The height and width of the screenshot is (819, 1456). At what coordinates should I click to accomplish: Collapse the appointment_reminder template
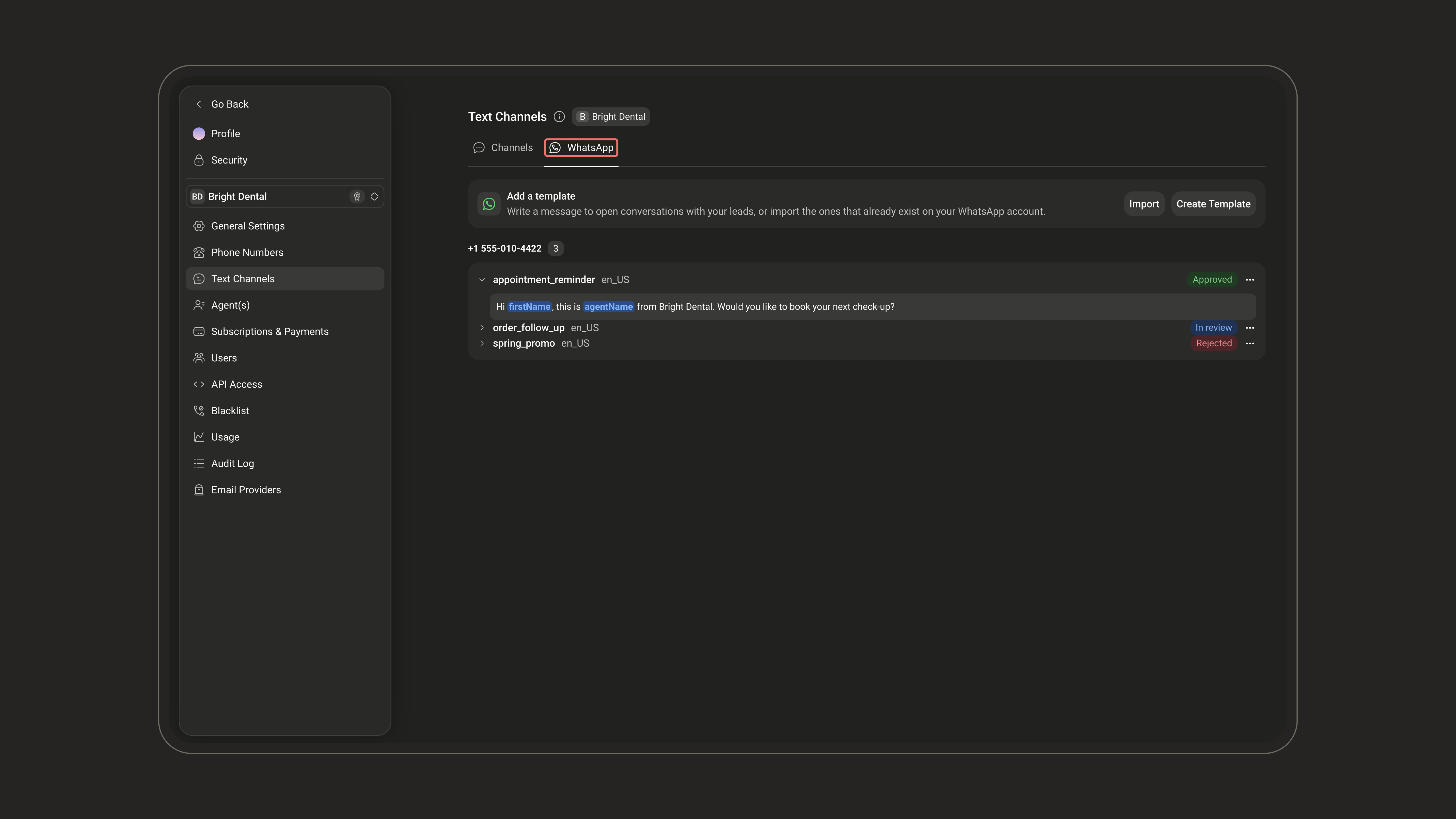point(482,280)
